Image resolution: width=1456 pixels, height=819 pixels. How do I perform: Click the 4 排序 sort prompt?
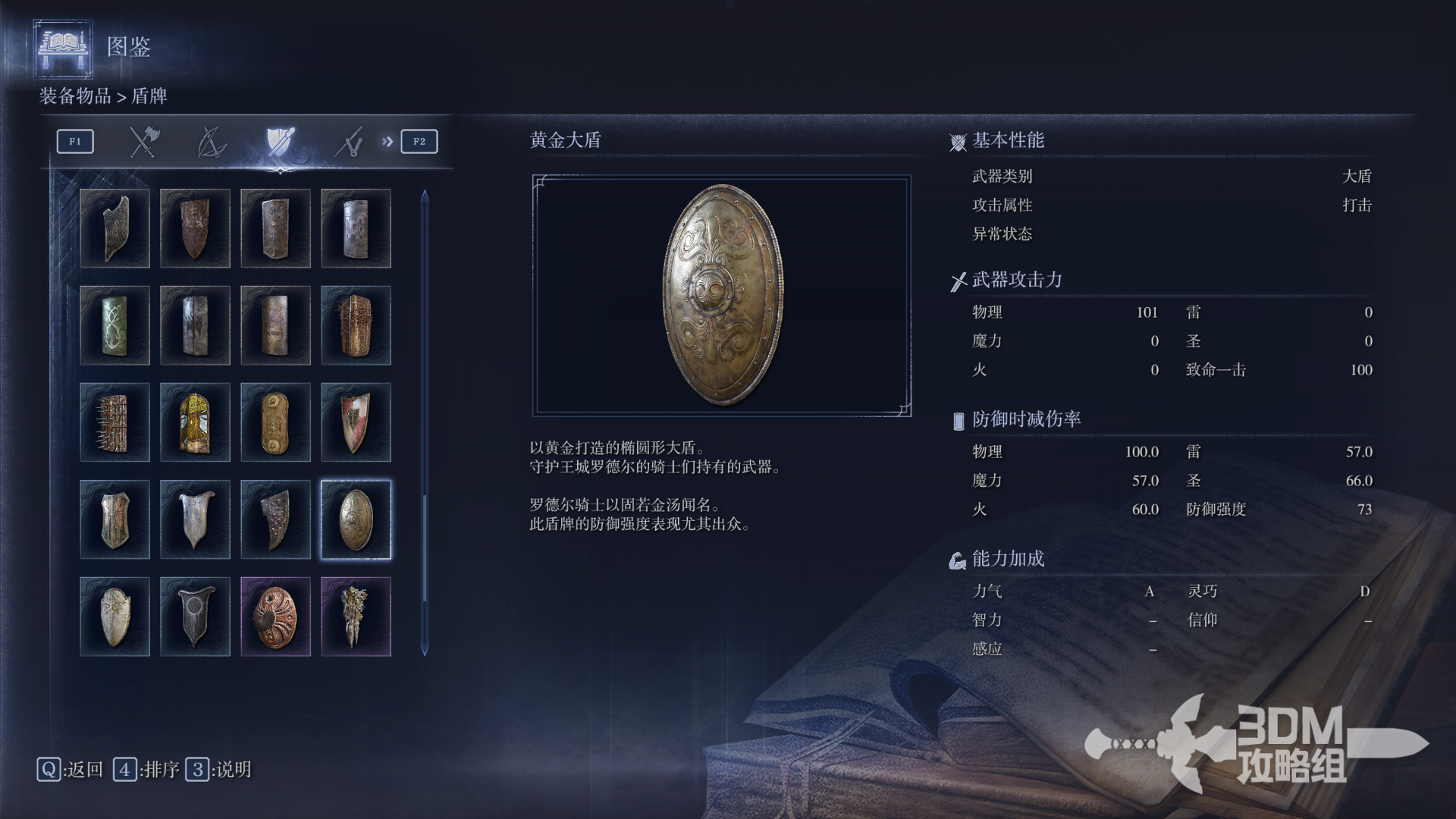click(146, 770)
